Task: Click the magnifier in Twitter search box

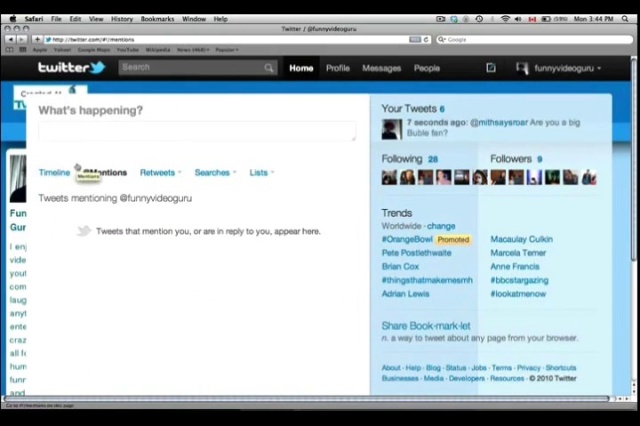Action: point(269,68)
